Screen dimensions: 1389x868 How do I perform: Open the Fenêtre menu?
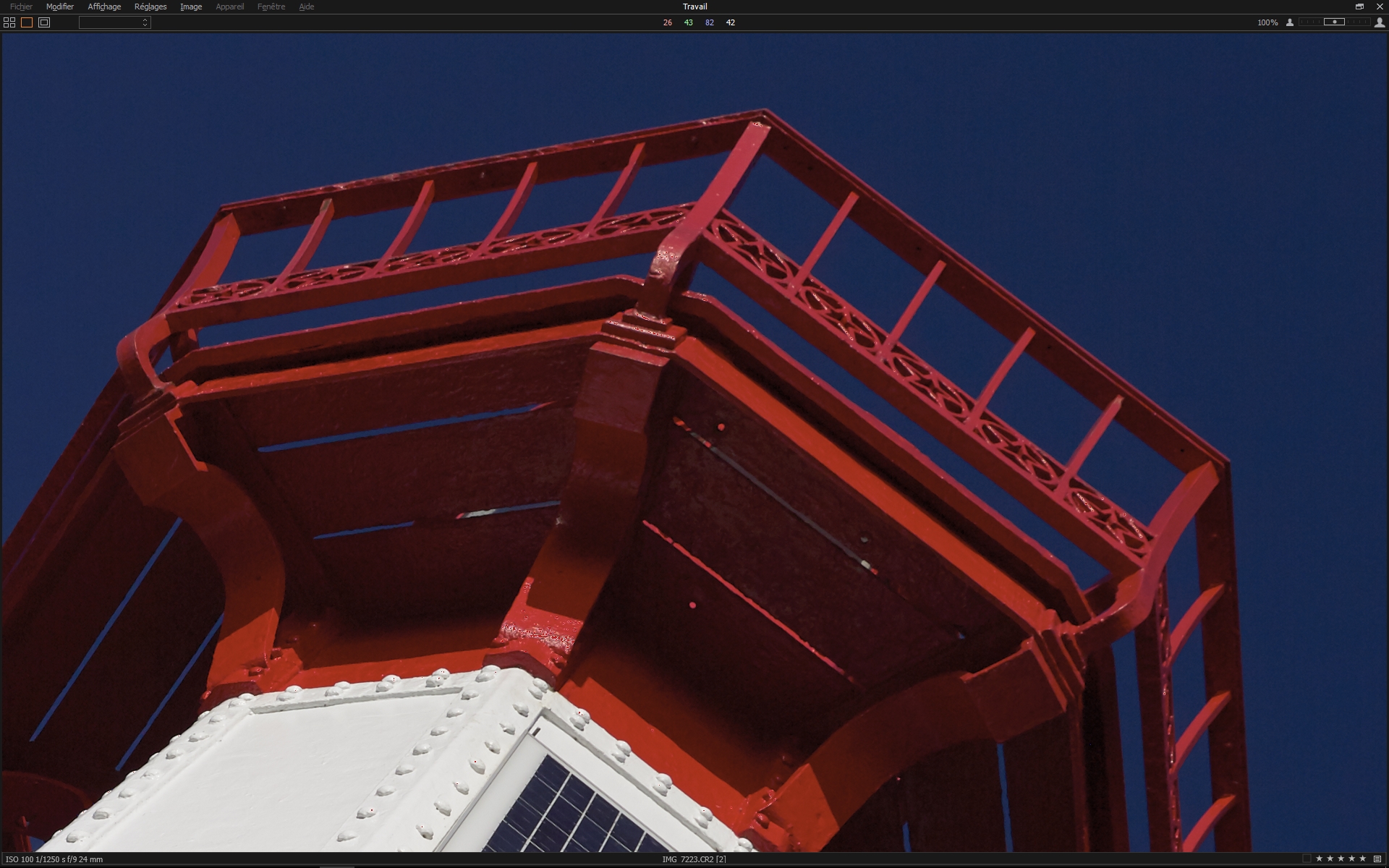(271, 7)
